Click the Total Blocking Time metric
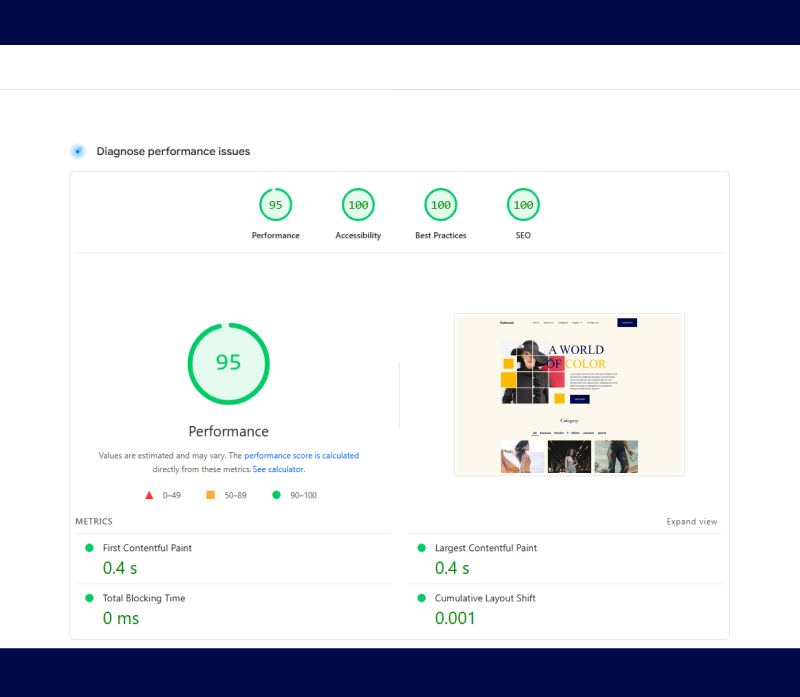Screen dimensions: 800x697 pos(144,598)
